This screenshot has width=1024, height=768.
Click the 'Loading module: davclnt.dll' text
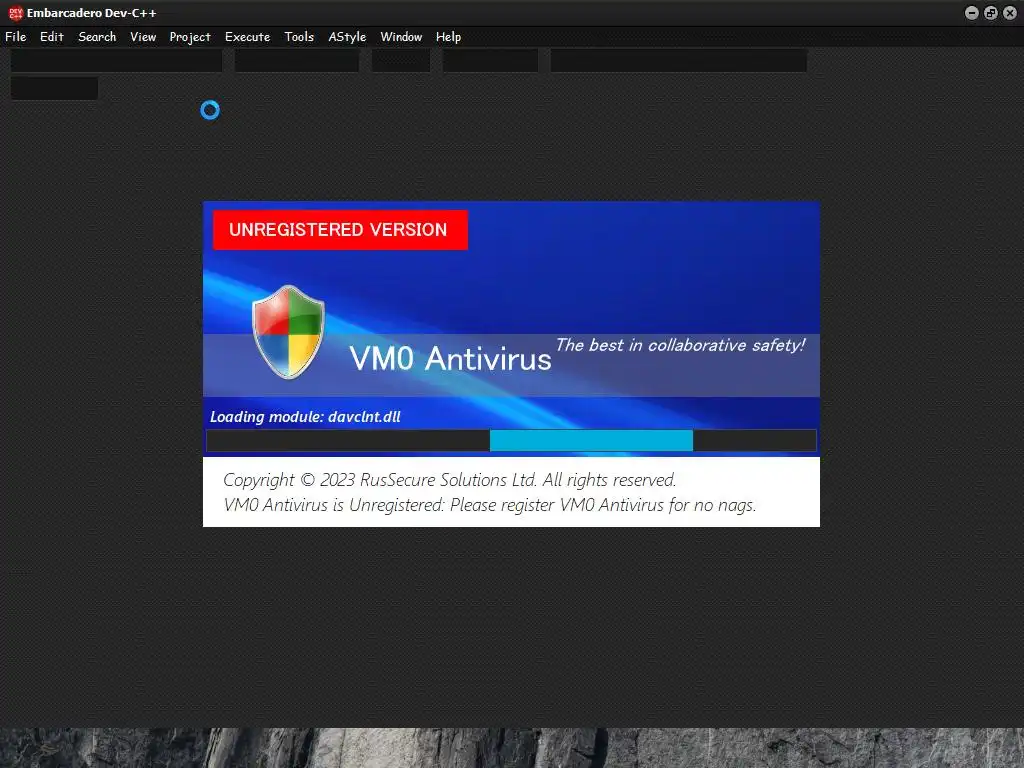tap(305, 417)
